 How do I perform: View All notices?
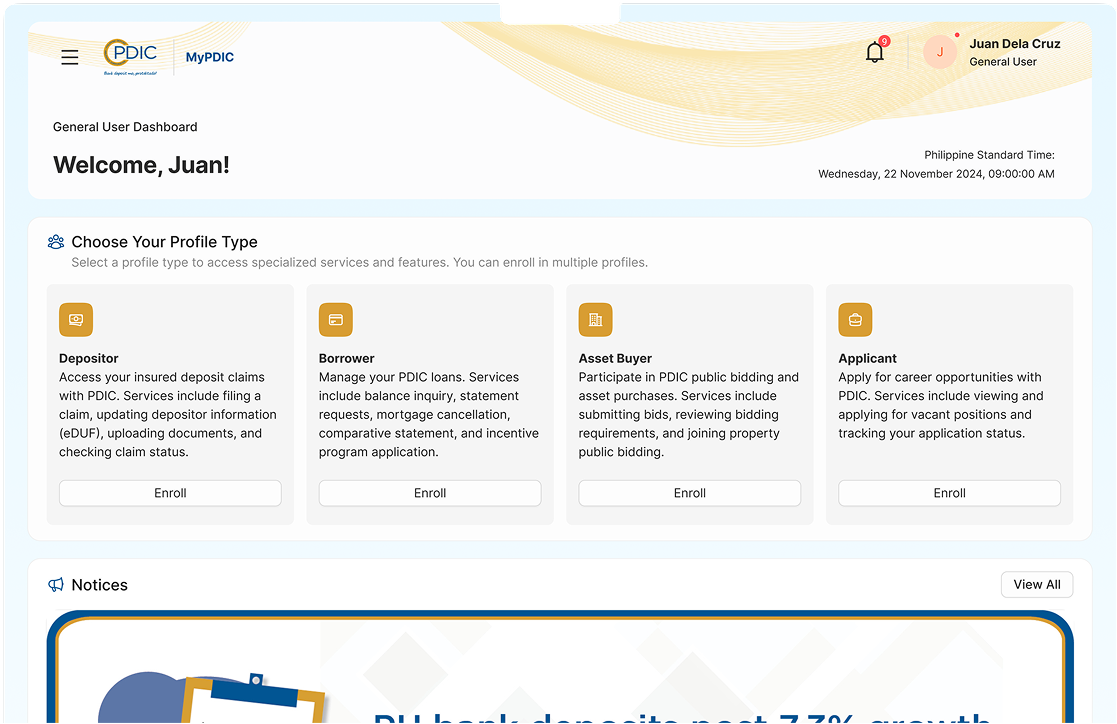pos(1037,584)
